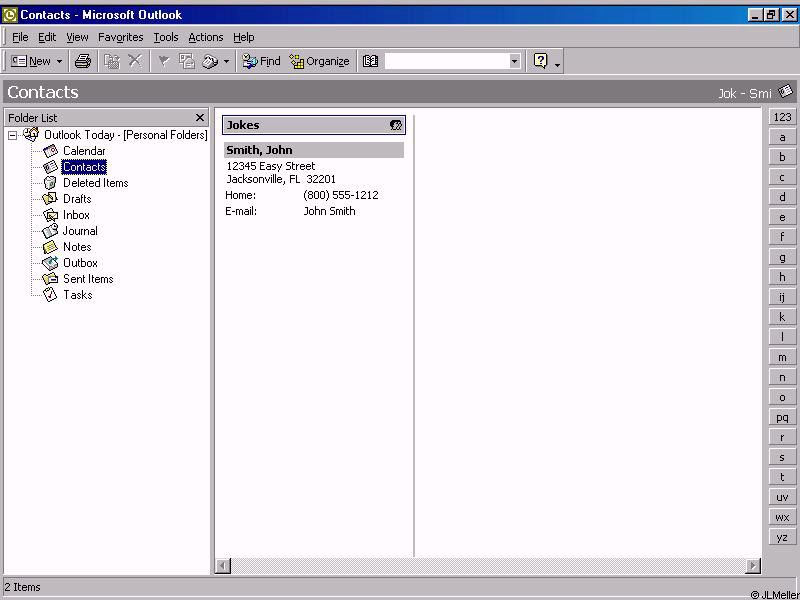Screen dimensions: 800x600
Task: Click the Contacts folder icon in tree
Action: 50,167
